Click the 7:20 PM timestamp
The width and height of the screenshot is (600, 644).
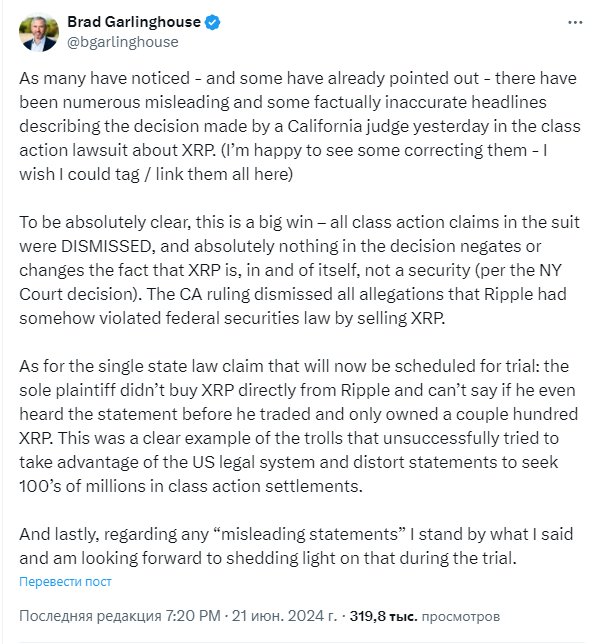[193, 616]
